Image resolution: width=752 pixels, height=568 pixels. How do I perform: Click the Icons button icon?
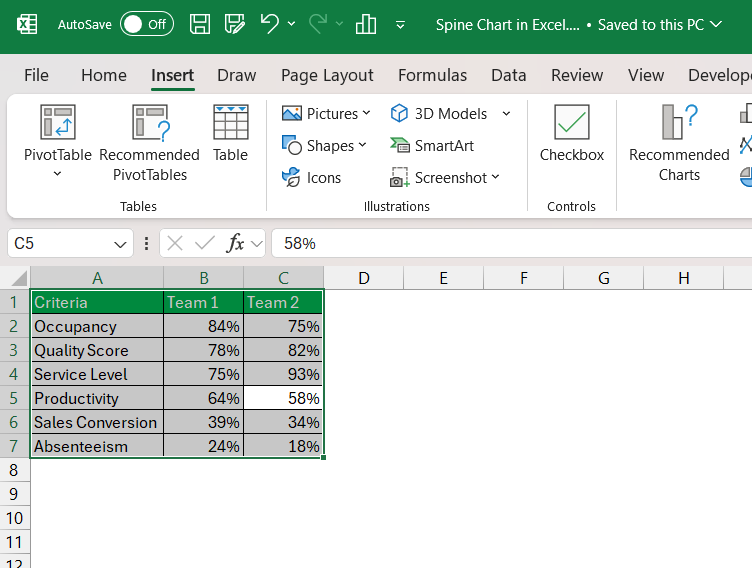[291, 178]
